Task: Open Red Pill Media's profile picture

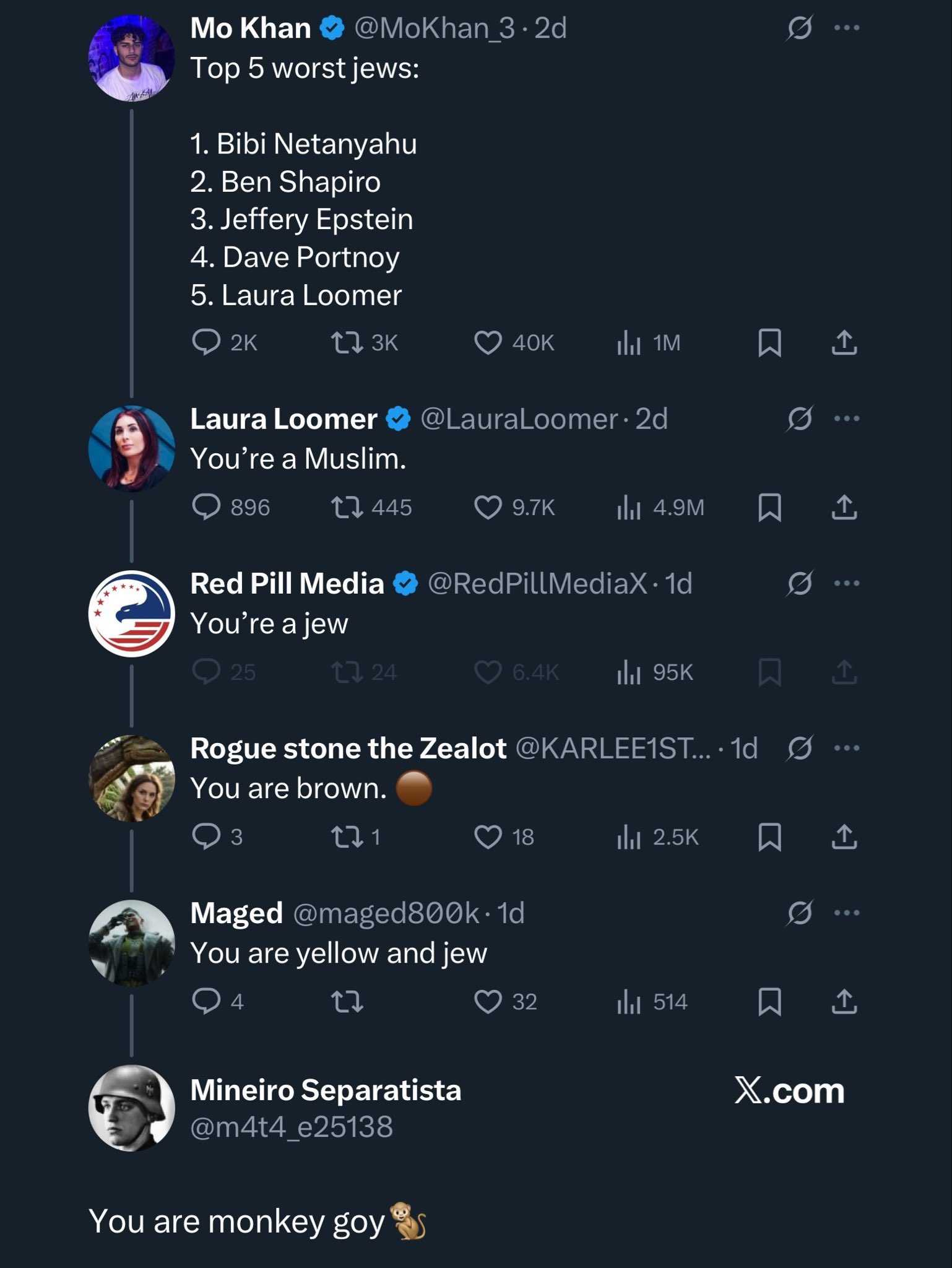Action: (132, 613)
